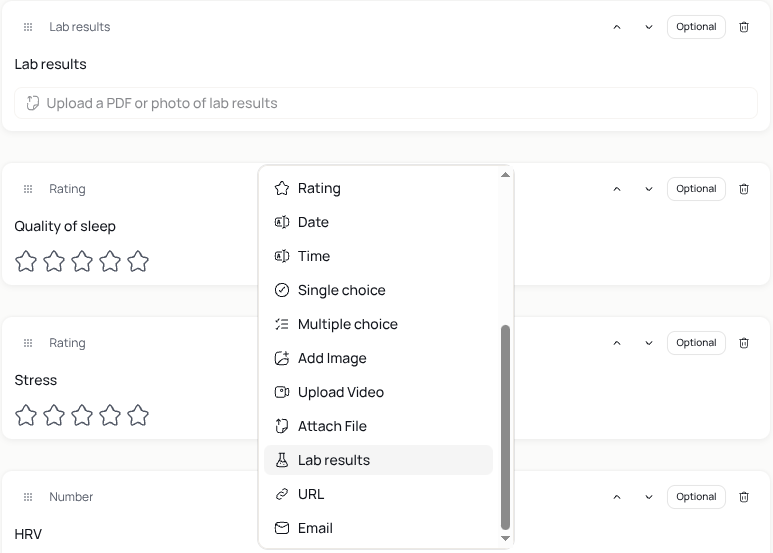
Task: Click the link icon beside URL option
Action: pyautogui.click(x=282, y=494)
